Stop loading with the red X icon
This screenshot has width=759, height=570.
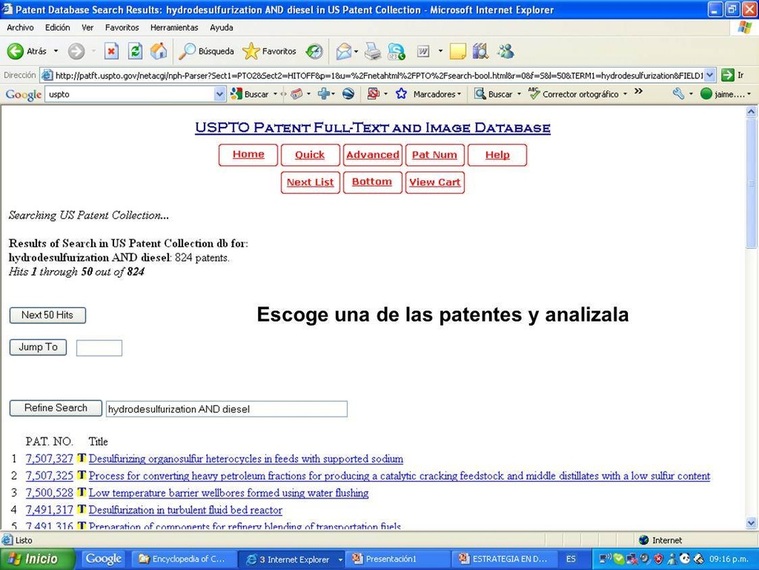(111, 51)
